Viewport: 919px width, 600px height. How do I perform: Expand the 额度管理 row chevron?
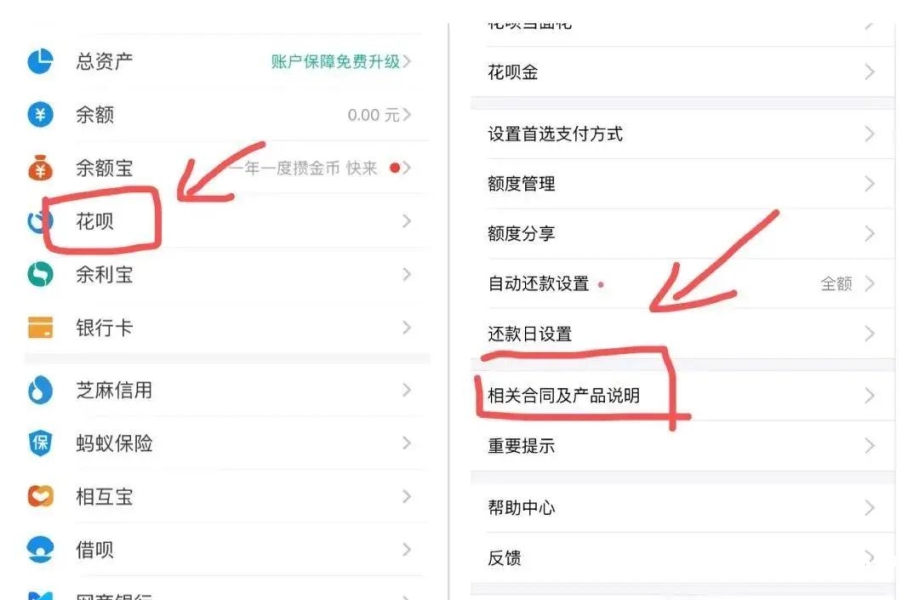[869, 184]
